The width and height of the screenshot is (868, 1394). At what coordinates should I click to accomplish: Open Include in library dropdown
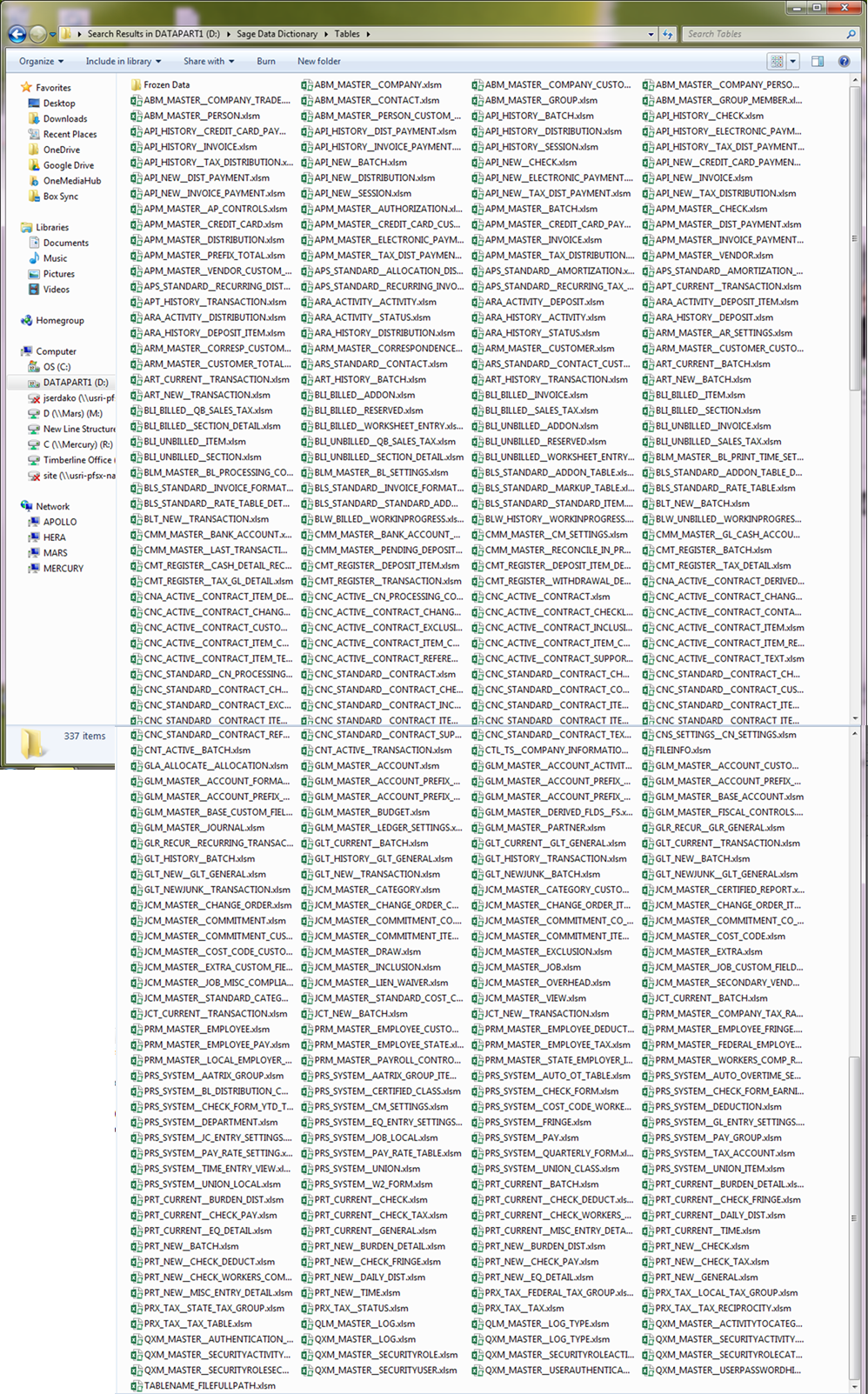(x=124, y=61)
